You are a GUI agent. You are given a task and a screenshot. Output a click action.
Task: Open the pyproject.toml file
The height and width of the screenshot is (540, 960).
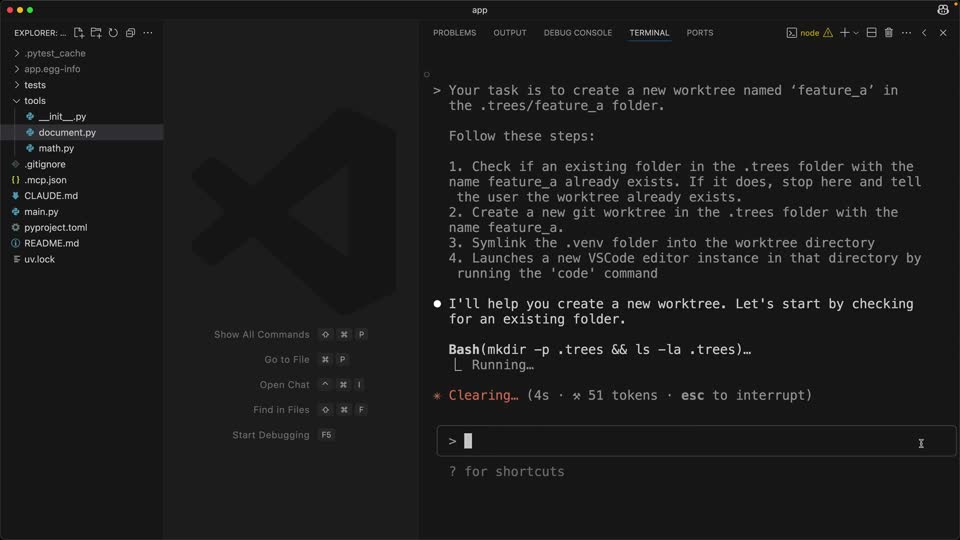click(82, 227)
